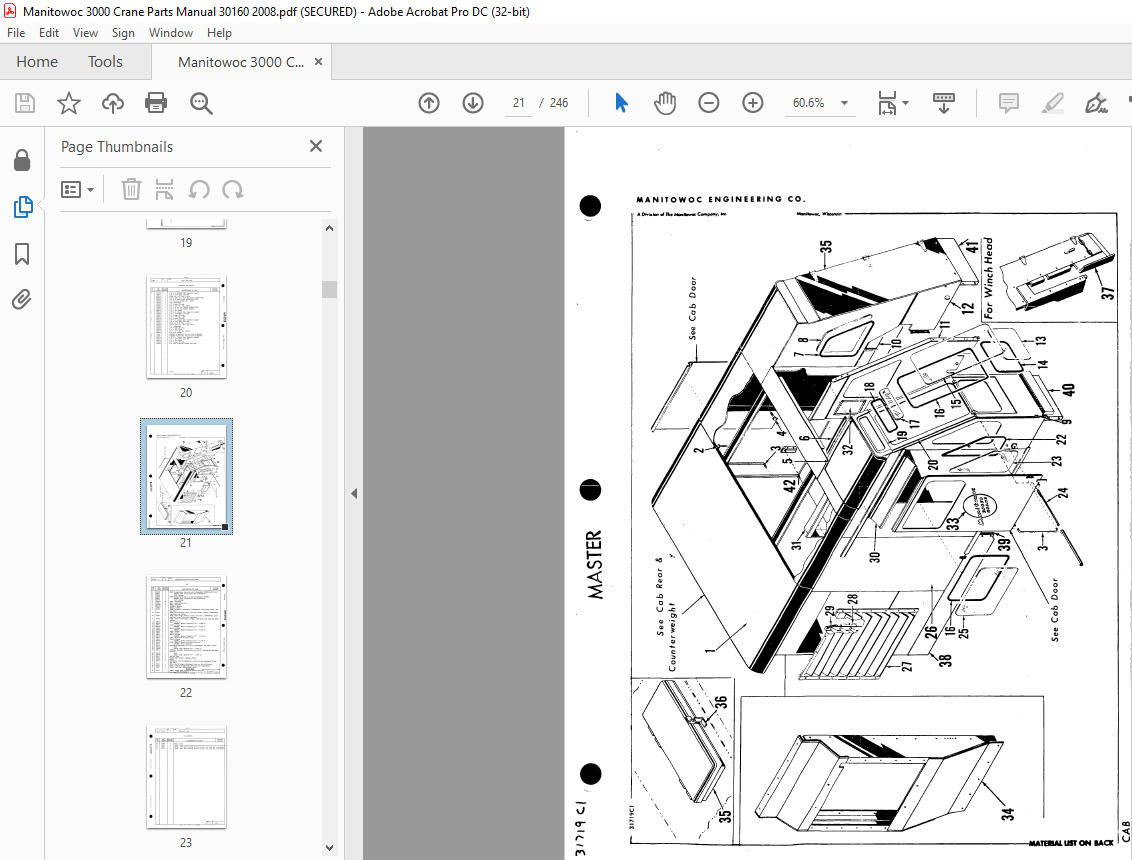Screen dimensions: 1132x860
Task: Toggle Page Thumbnails panel icon
Action: (x=22, y=207)
